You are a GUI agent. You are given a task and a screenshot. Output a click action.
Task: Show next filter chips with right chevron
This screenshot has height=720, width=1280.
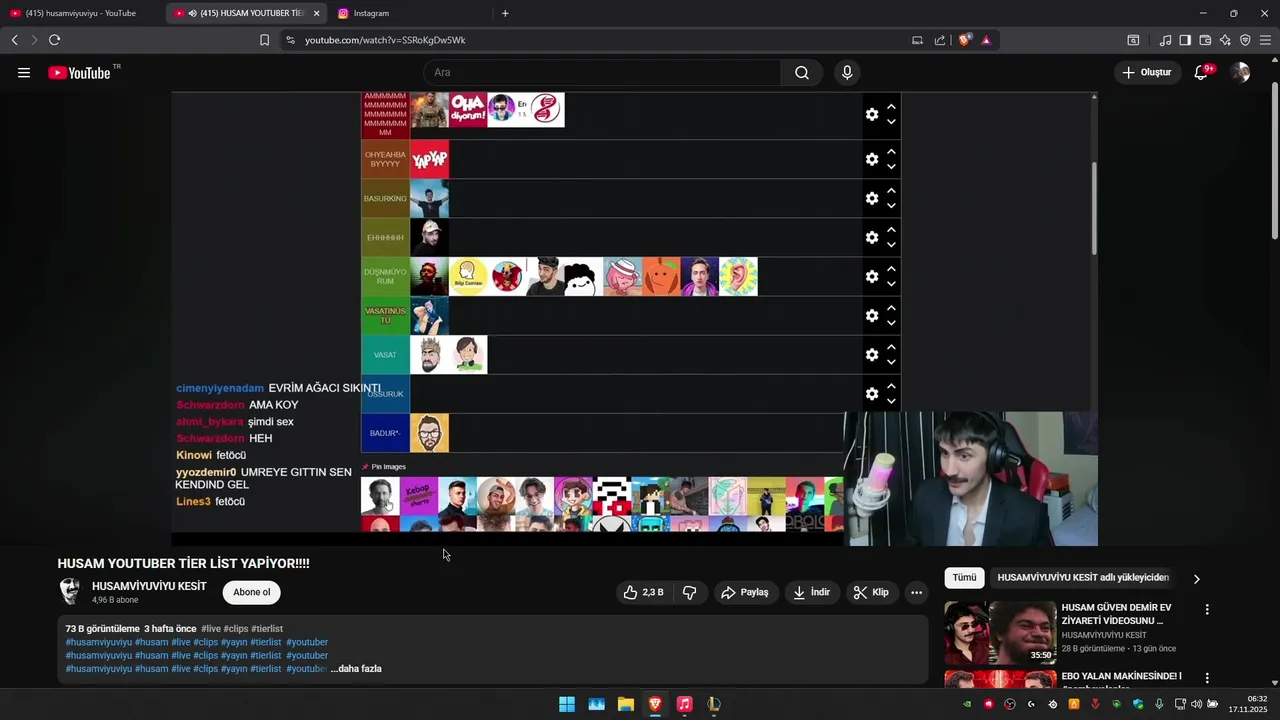coord(1196,578)
